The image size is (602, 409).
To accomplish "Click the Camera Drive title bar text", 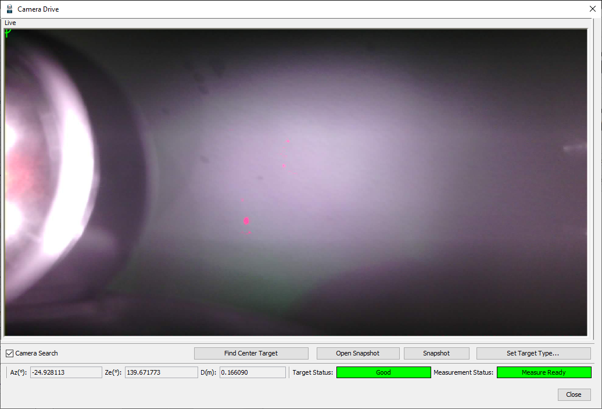I will point(38,9).
